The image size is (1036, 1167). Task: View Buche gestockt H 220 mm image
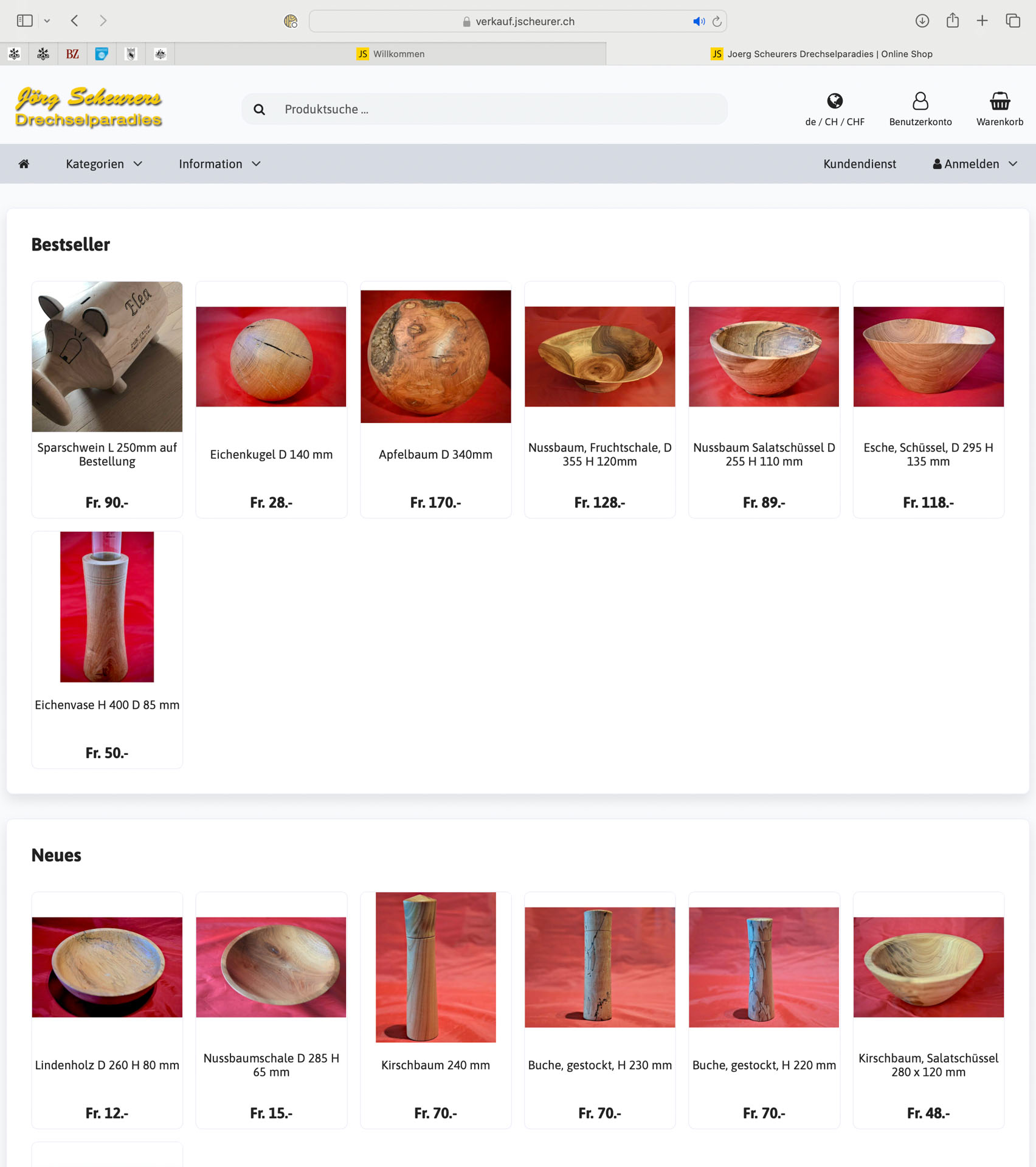[764, 968]
